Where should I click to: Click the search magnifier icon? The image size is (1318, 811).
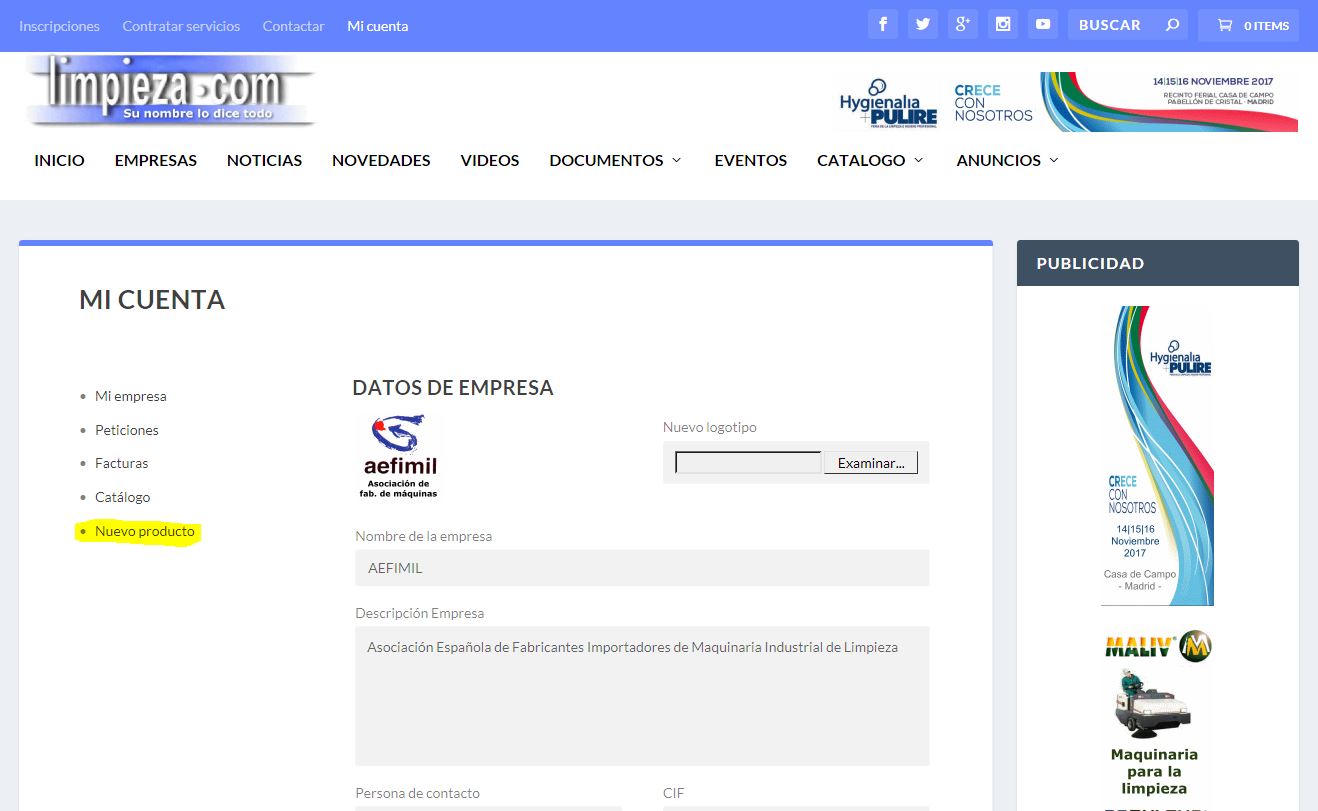tap(1172, 25)
